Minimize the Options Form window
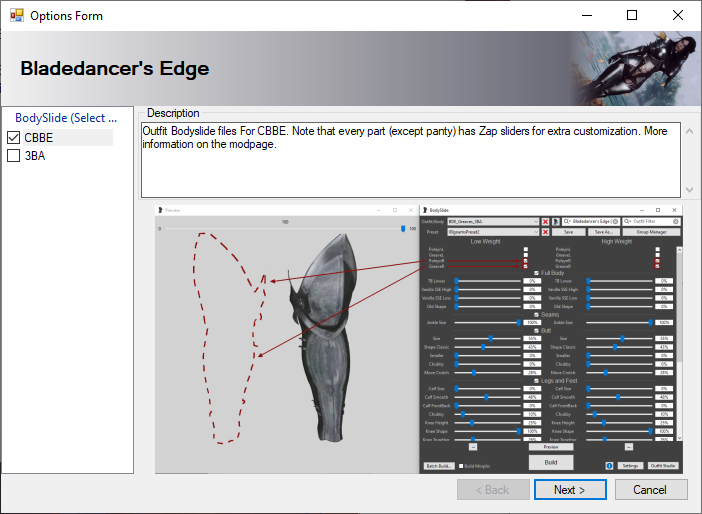The height and width of the screenshot is (514, 702). pos(587,15)
